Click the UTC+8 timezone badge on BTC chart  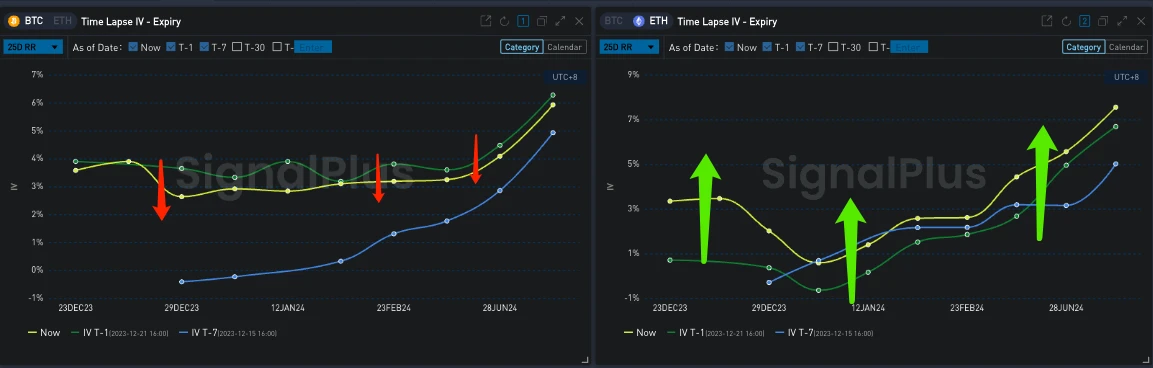tap(565, 77)
